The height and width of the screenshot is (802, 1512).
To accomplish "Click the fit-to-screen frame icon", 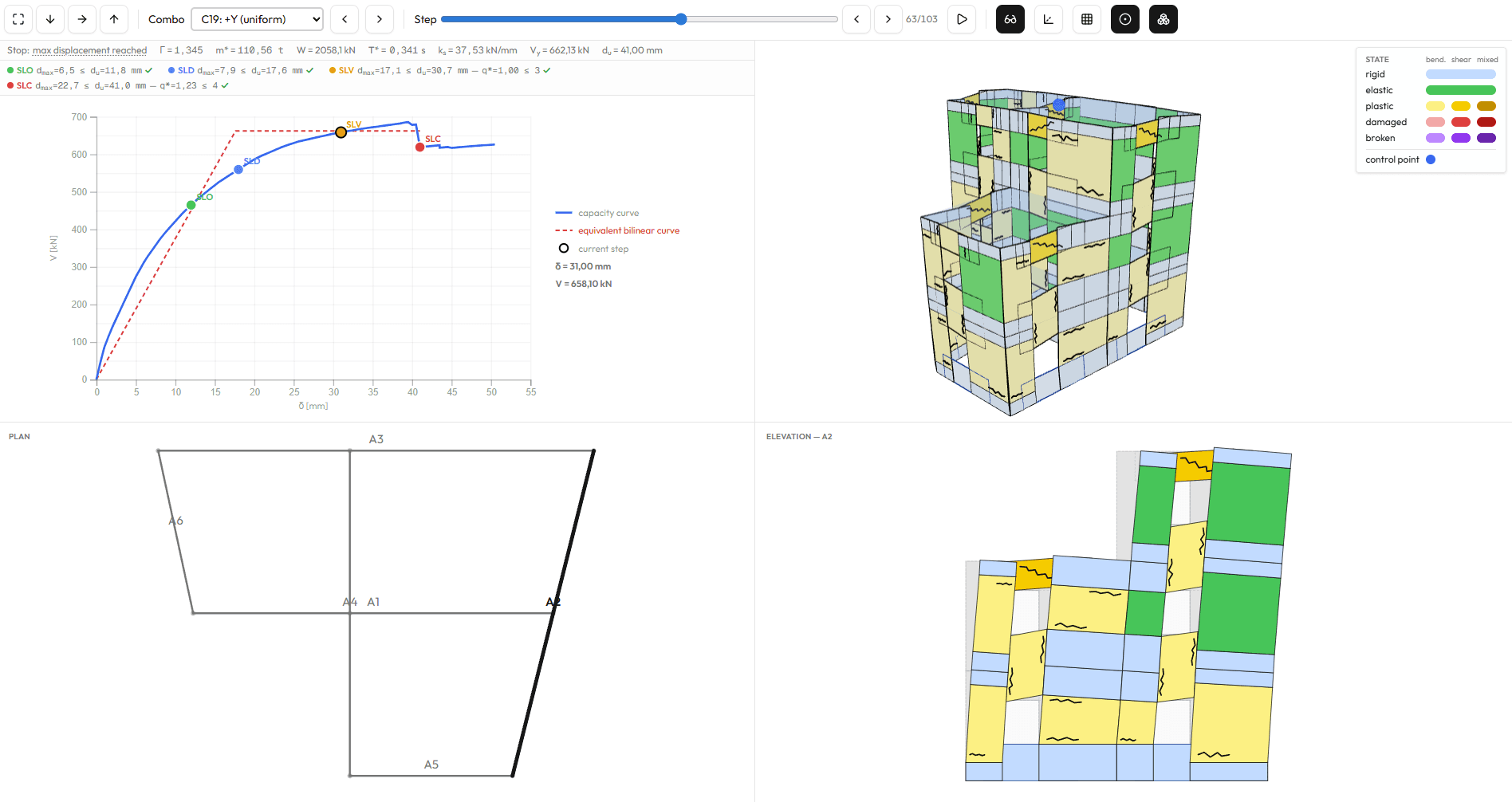I will (18, 19).
